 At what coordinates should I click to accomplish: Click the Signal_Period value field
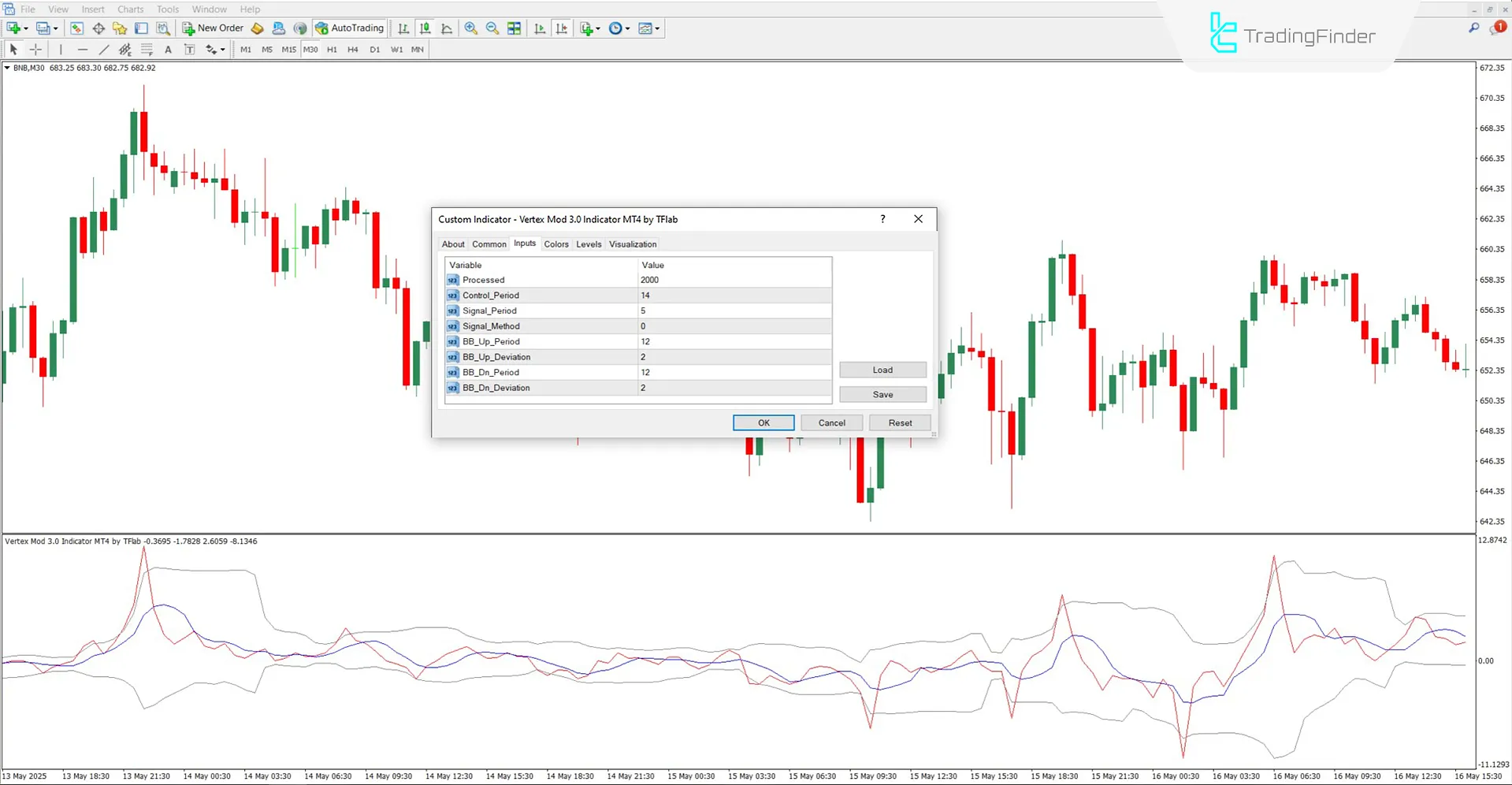[x=733, y=311]
